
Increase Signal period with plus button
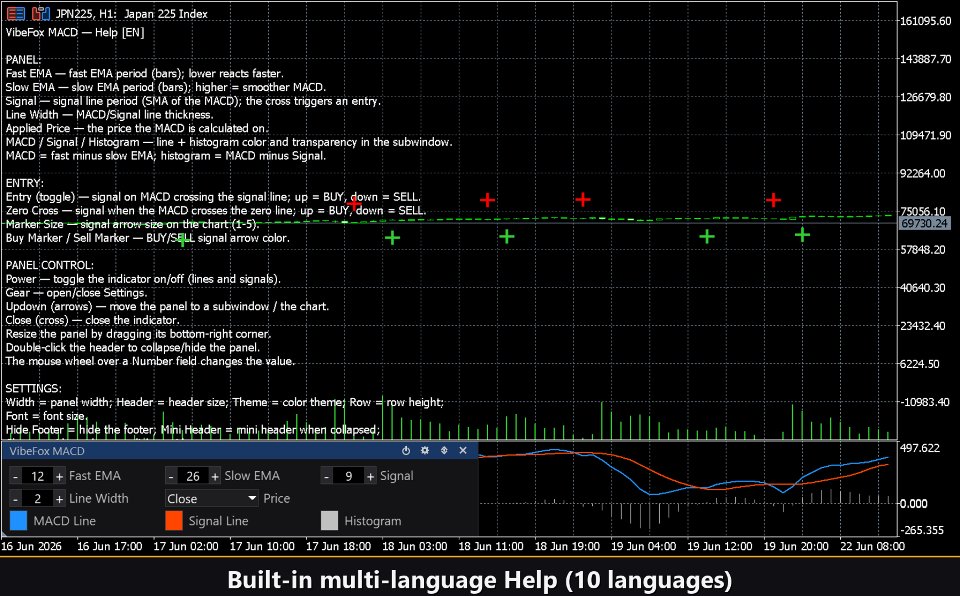click(370, 476)
